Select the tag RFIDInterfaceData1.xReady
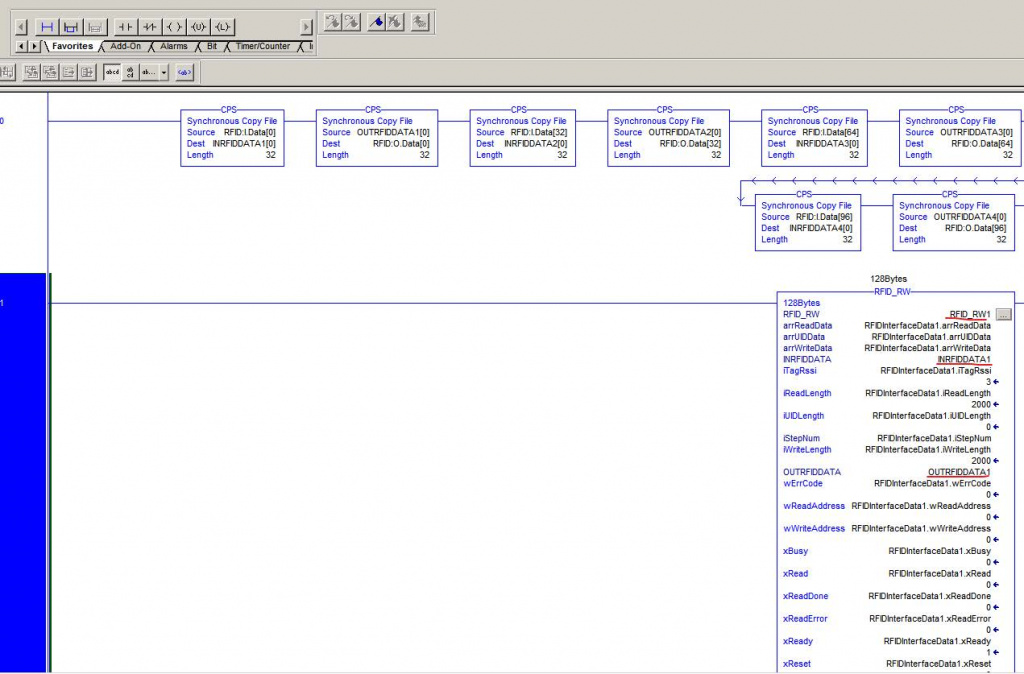1024x674 pixels. pos(937,641)
